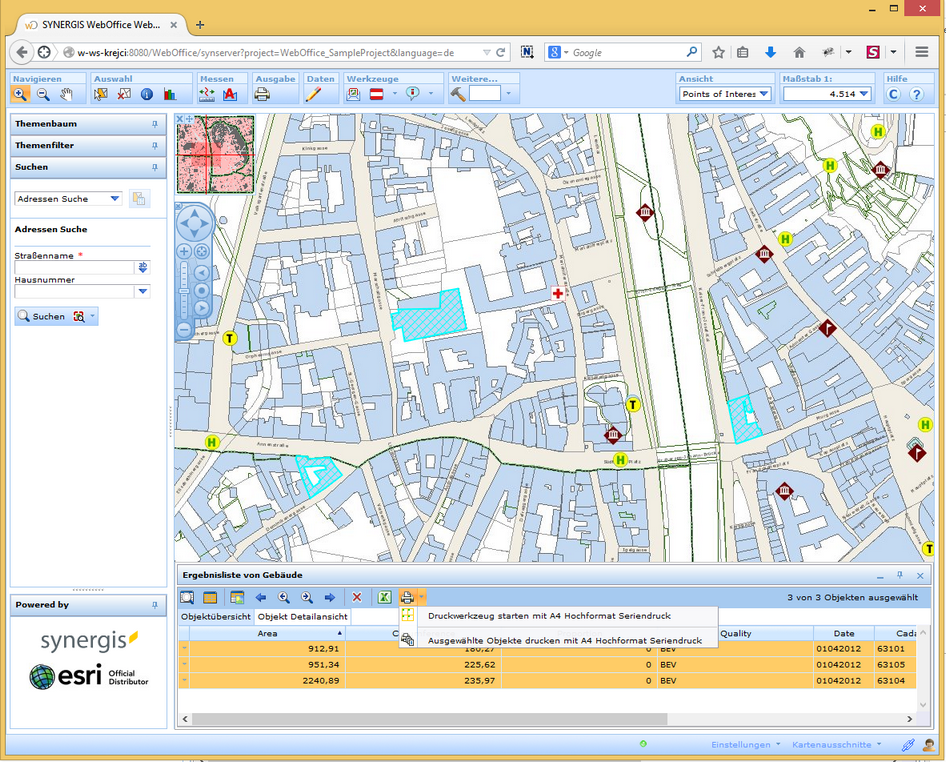Choose Druckwerkzeug starten mit A4 Hochformat Seriendruck
Viewport: 946px width, 762px height.
click(x=548, y=616)
